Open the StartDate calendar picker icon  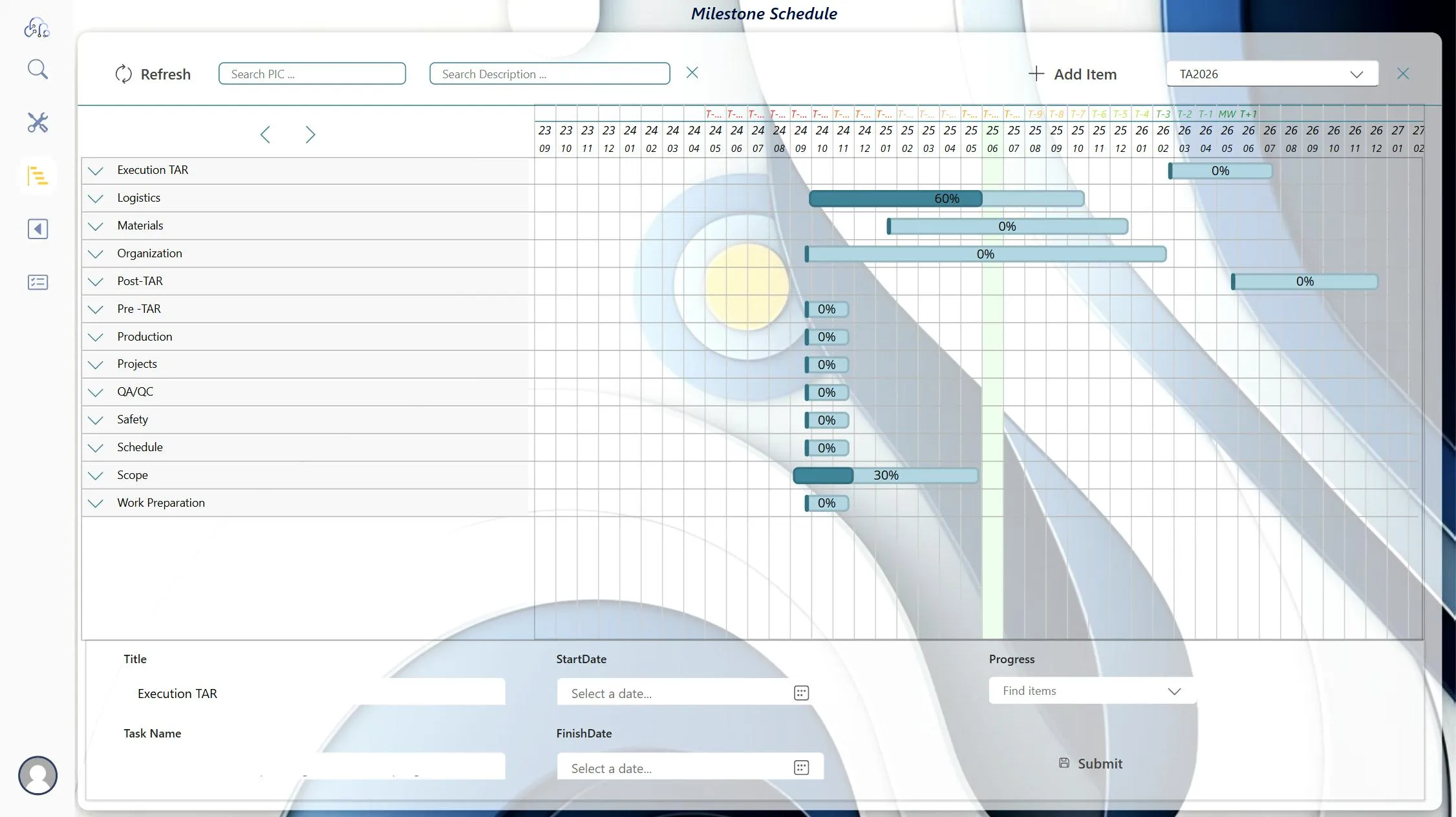click(801, 693)
